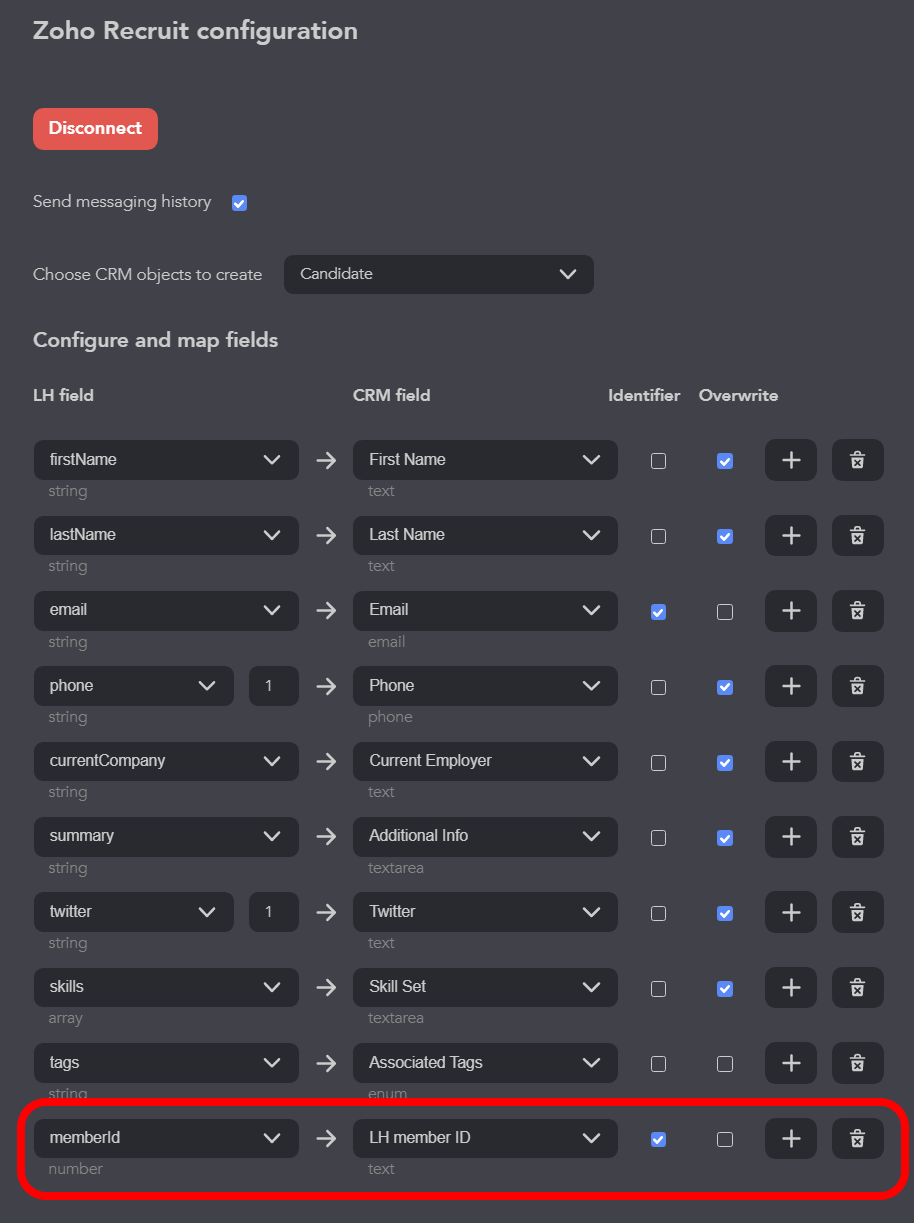This screenshot has height=1223, width=914.
Task: Open the Phone CRM field dropdown
Action: 485,686
